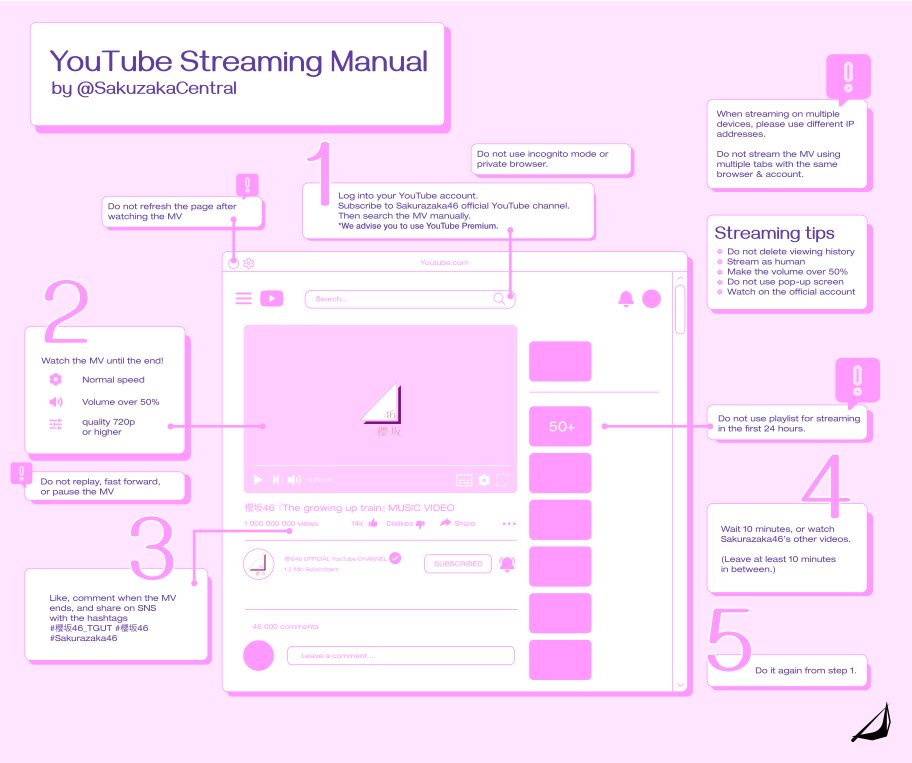Open the three-dot more options menu
912x763 pixels.
tap(509, 523)
